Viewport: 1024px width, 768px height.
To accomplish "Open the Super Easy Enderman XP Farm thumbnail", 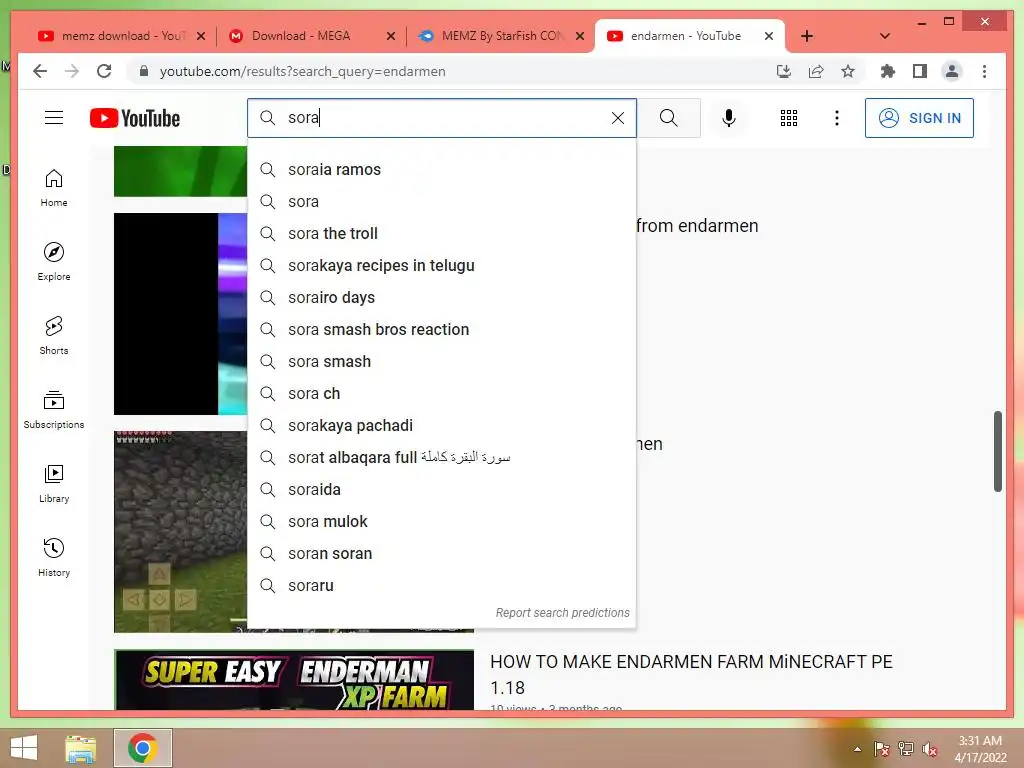I will click(x=294, y=679).
